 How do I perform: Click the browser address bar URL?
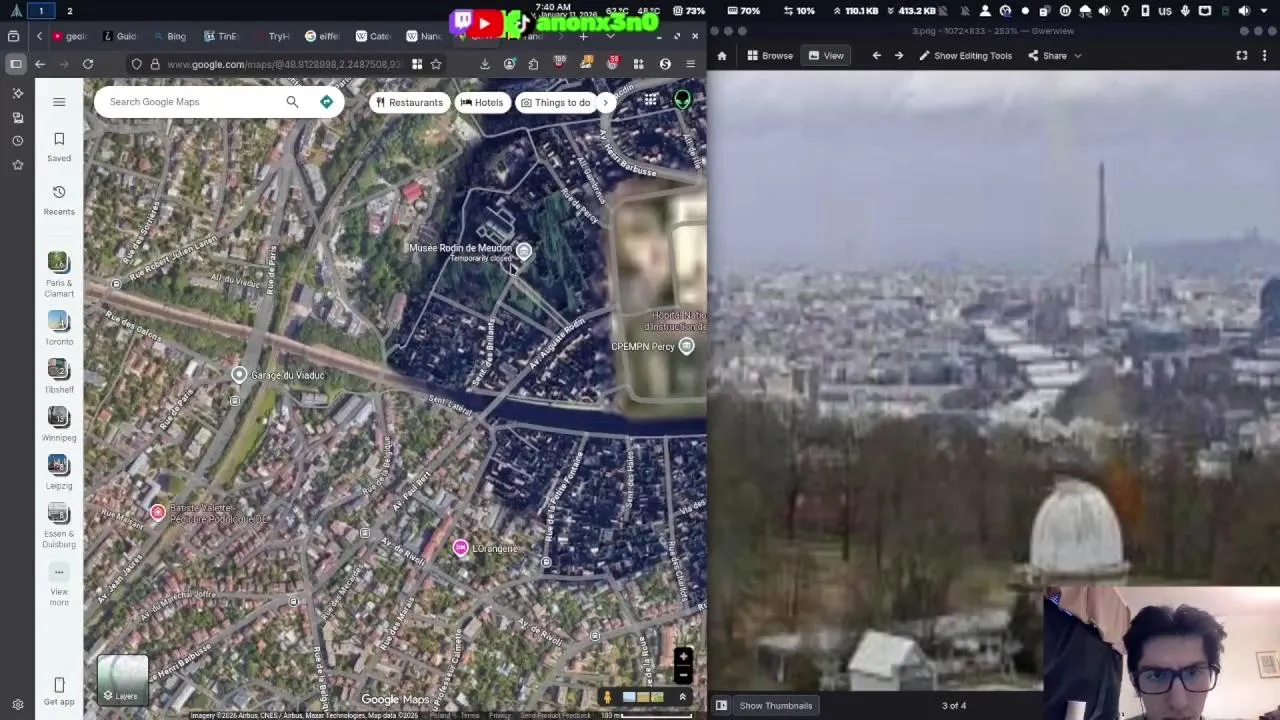(x=285, y=64)
